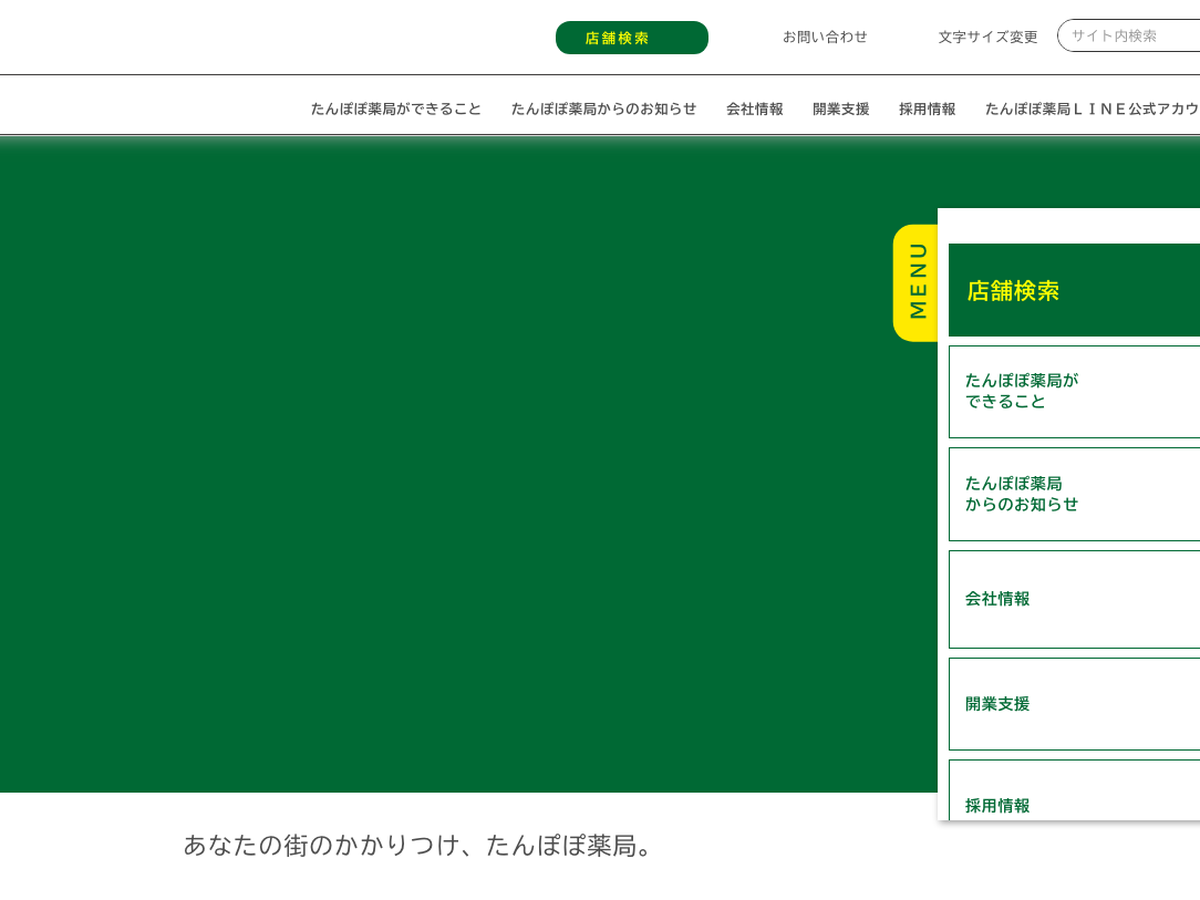1200x900 pixels.
Task: Choose 開業支援 from the top navigation bar
Action: tap(840, 109)
